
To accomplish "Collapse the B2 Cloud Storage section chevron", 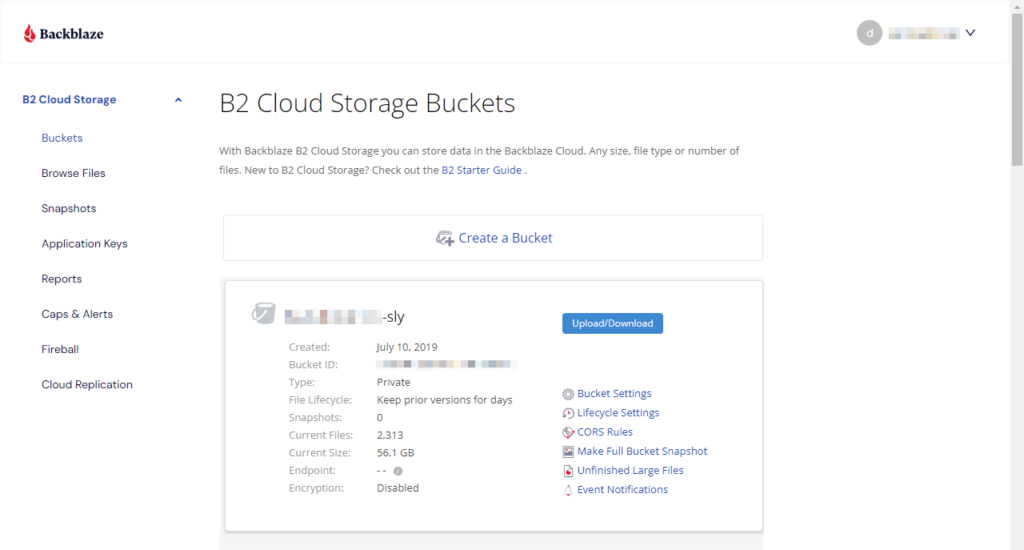I will point(178,100).
